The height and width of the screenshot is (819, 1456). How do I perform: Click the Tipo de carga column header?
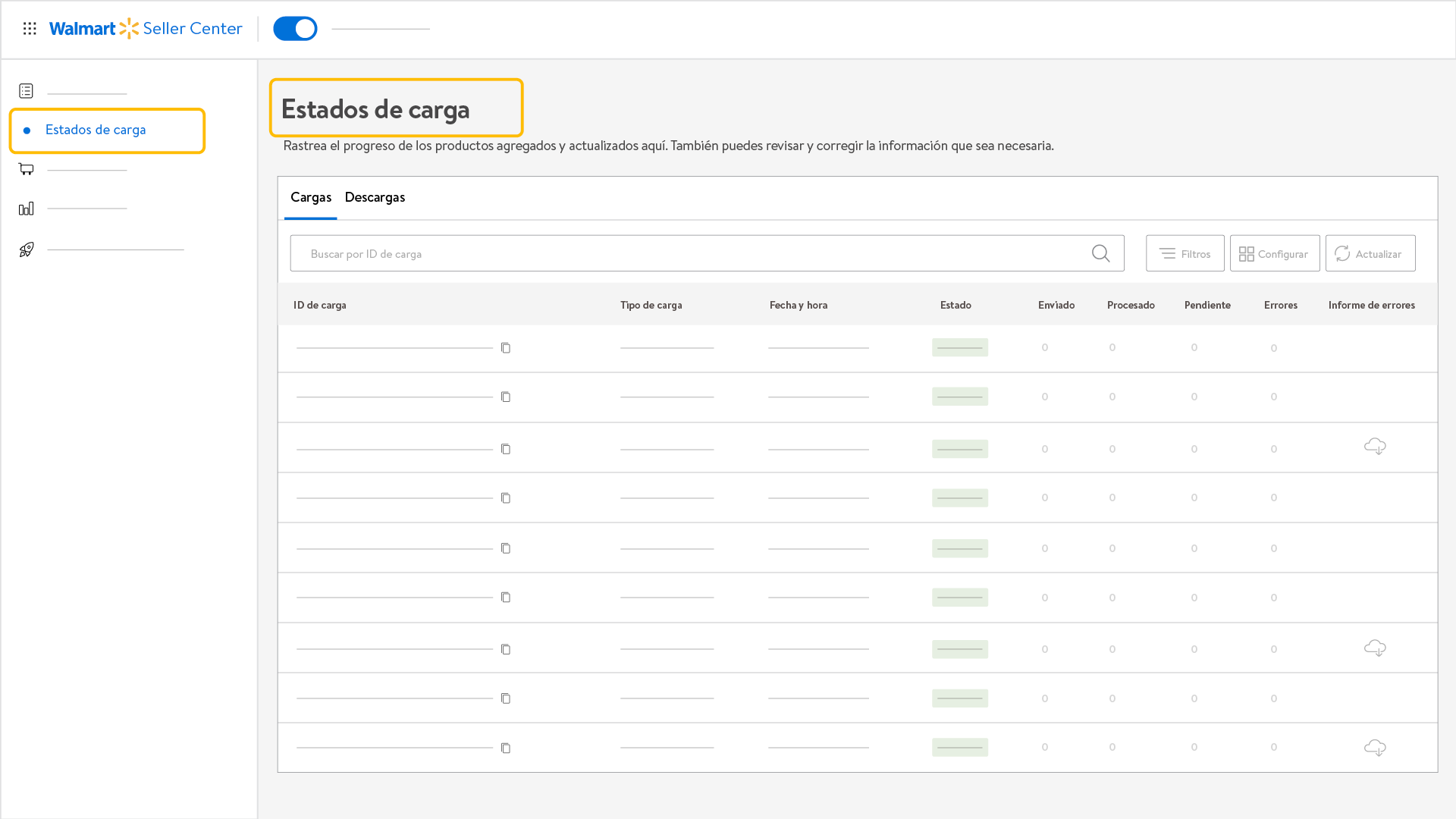[x=651, y=305]
